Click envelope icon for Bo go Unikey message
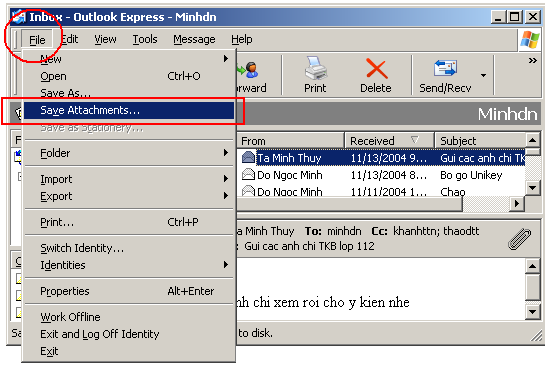 tap(248, 174)
